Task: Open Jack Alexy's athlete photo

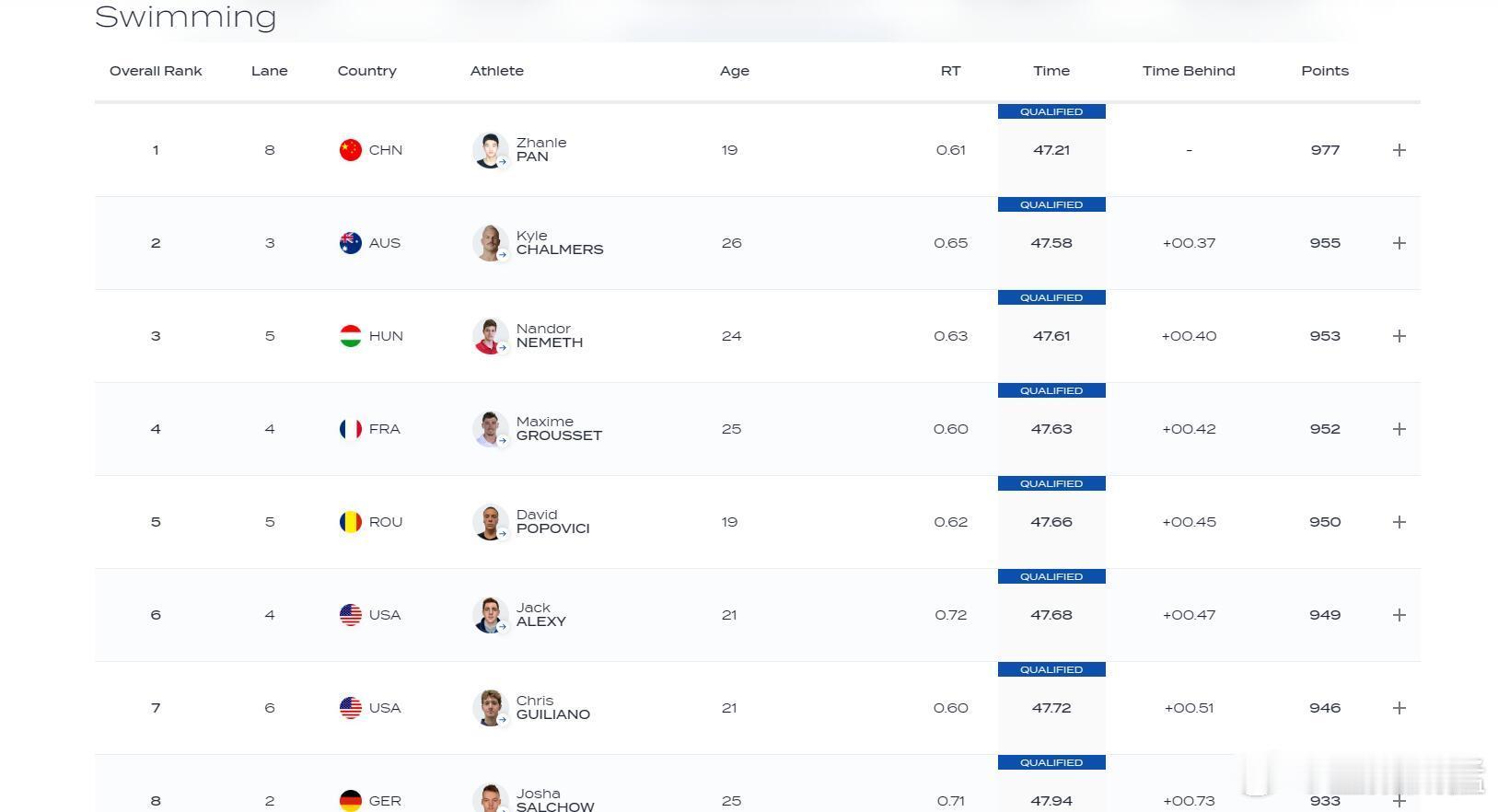Action: coord(491,615)
